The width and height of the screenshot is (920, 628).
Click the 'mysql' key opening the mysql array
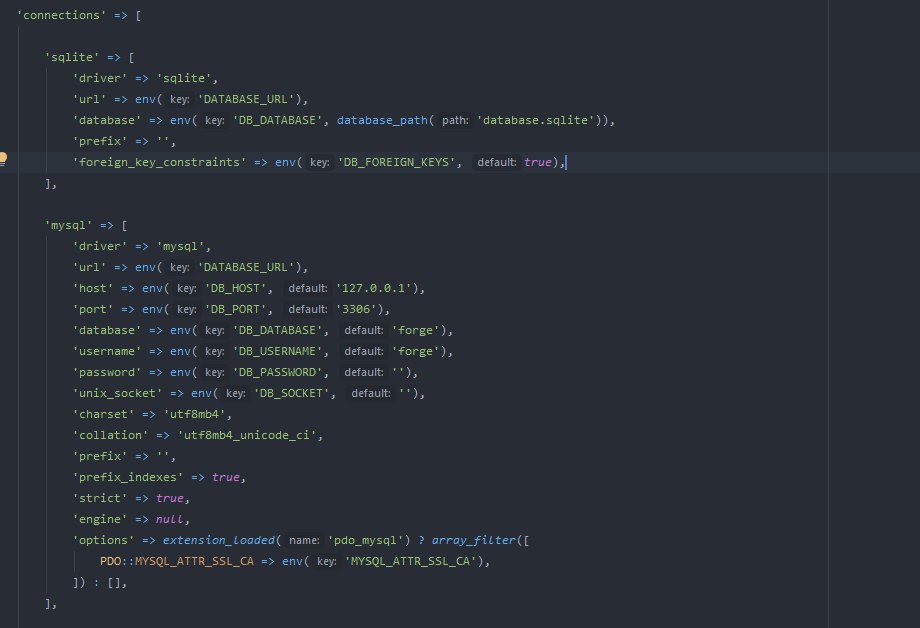click(x=68, y=225)
